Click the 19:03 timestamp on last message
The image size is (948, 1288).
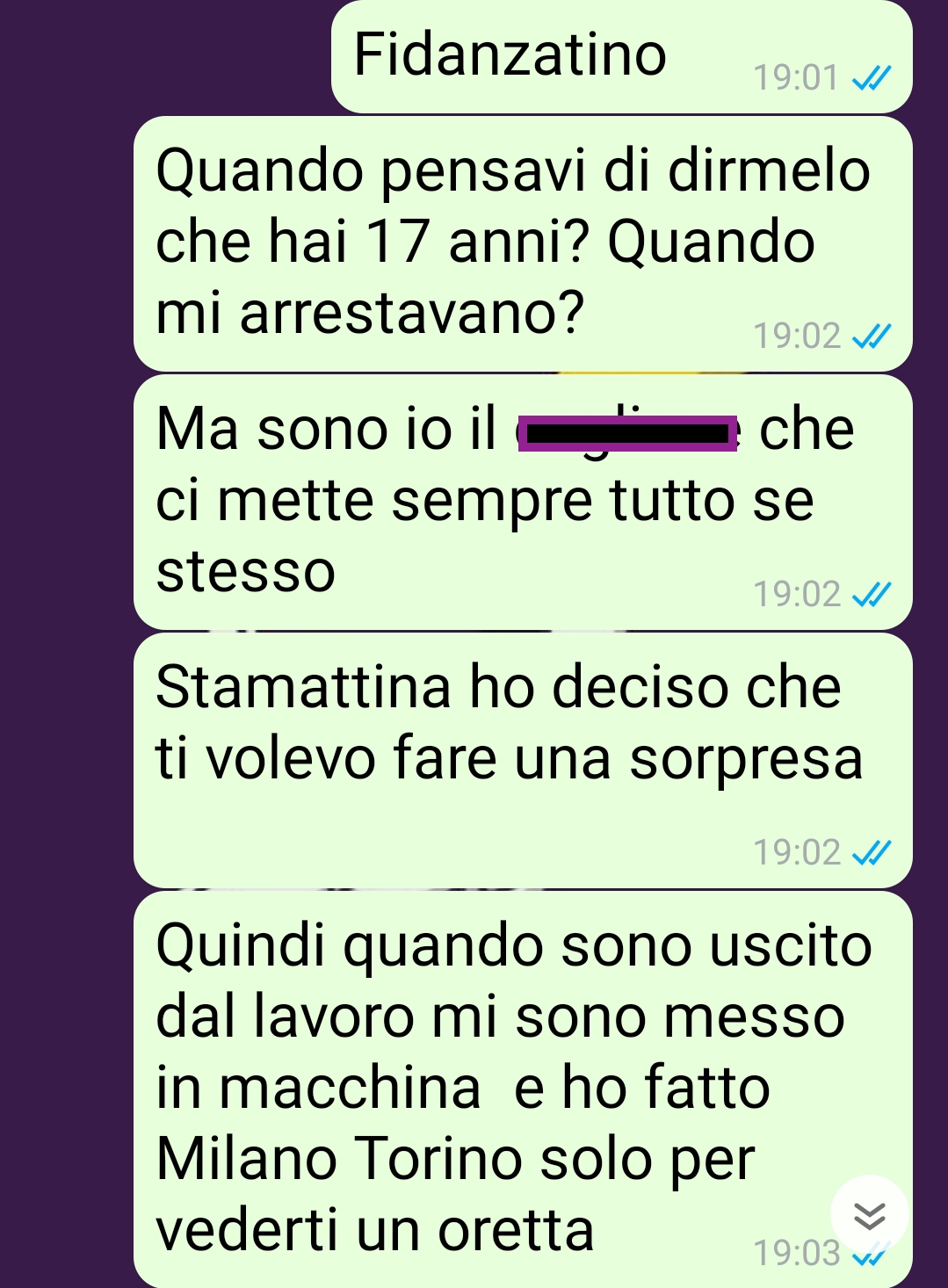pos(796,1254)
